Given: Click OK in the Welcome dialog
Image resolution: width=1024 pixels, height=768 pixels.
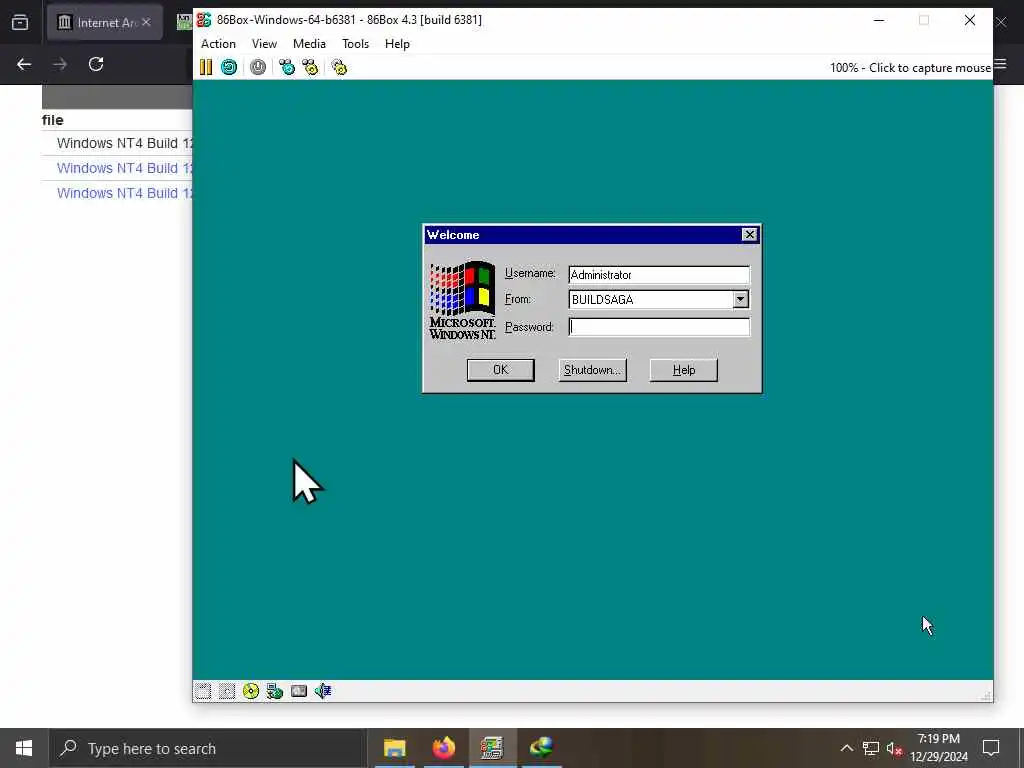Looking at the screenshot, I should (x=500, y=370).
